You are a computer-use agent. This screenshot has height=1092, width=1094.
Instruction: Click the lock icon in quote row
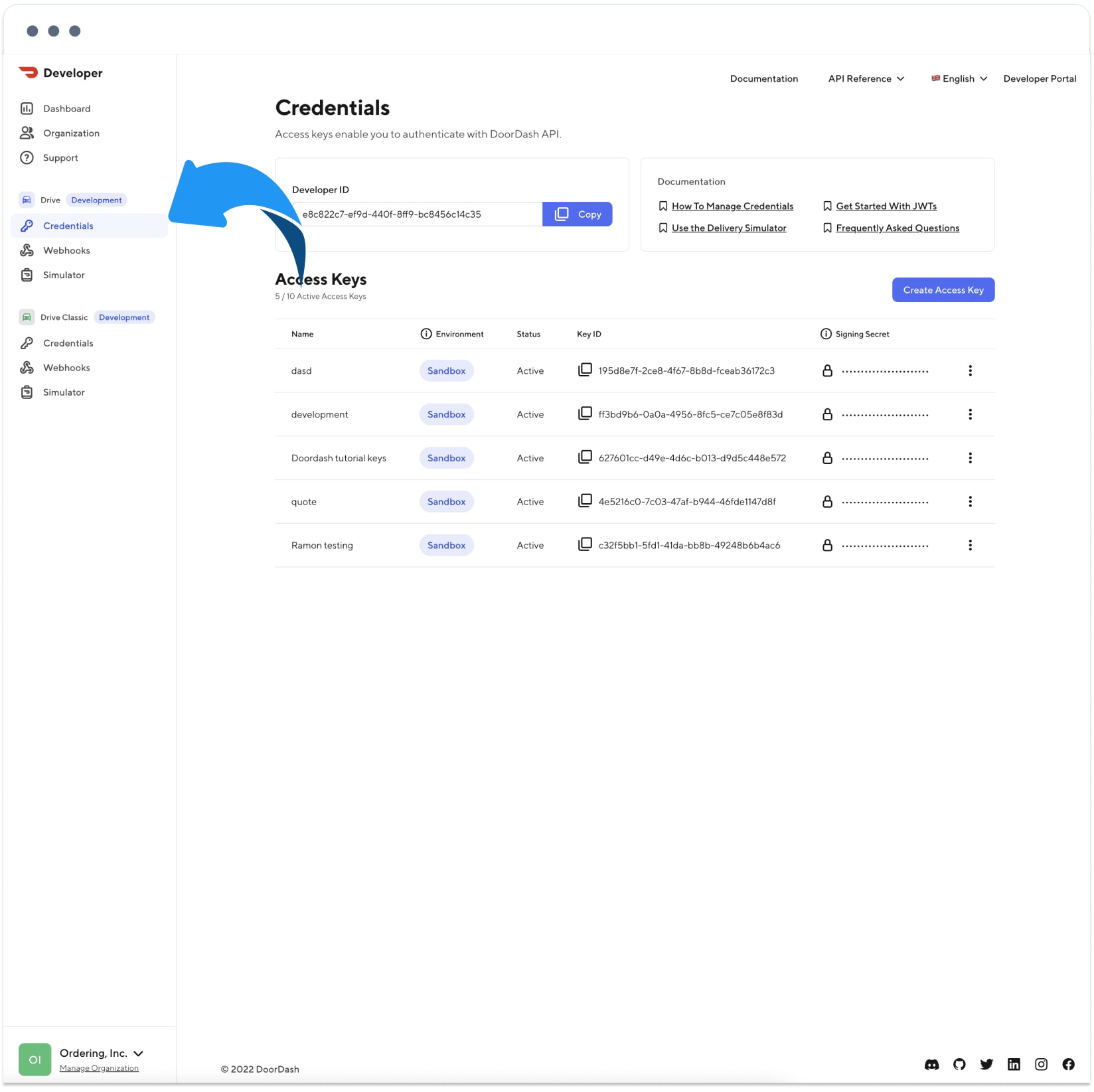(x=827, y=502)
